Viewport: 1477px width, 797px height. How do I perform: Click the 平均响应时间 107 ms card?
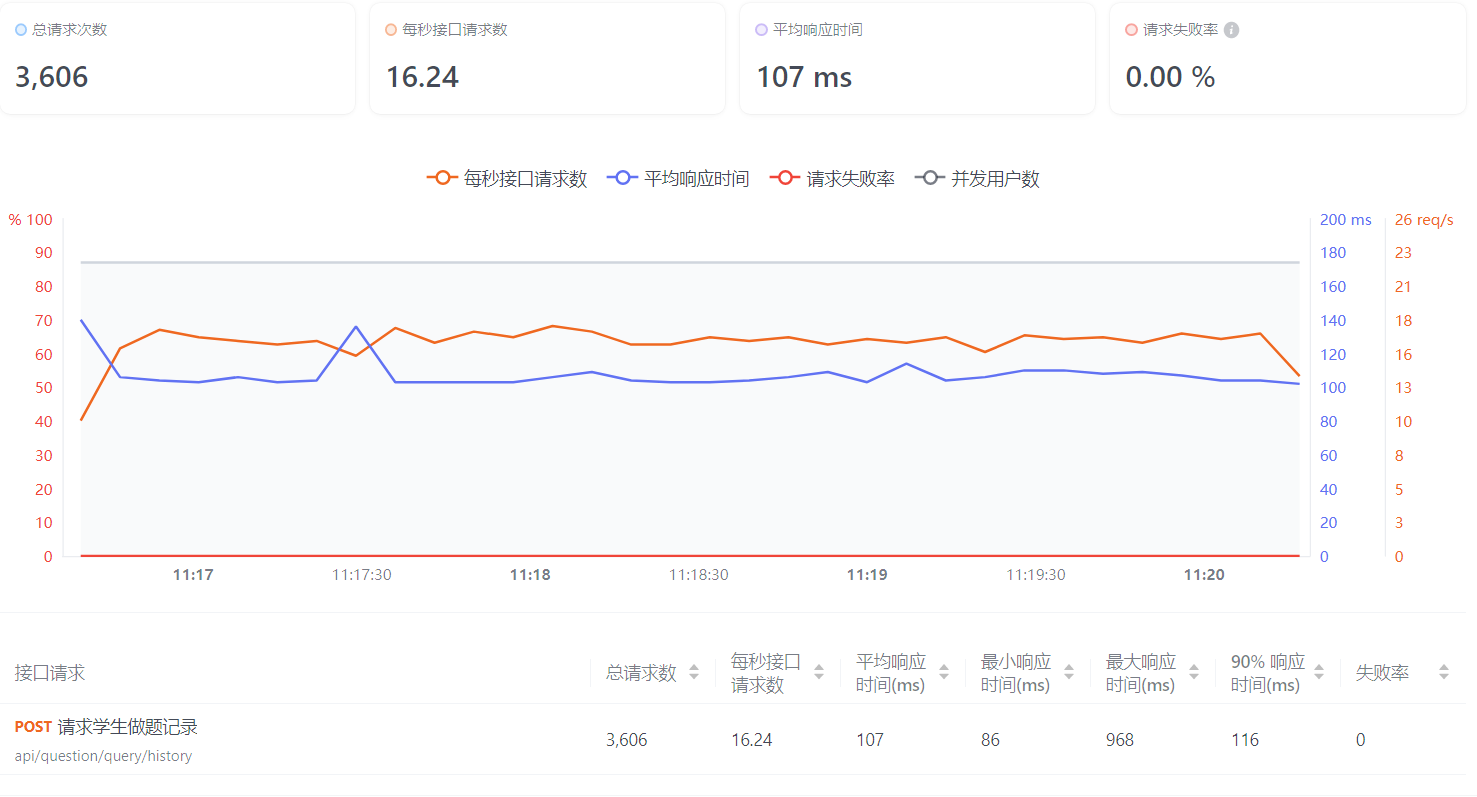(917, 58)
